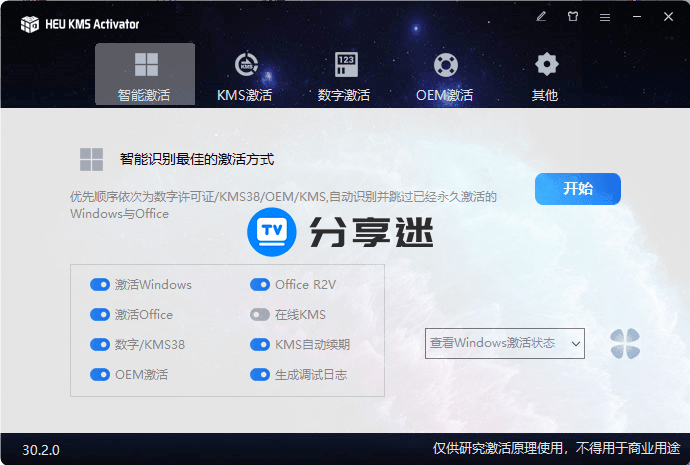690x465 pixels.
Task: Click the OEM activation lifebuoy icon
Action: (445, 65)
